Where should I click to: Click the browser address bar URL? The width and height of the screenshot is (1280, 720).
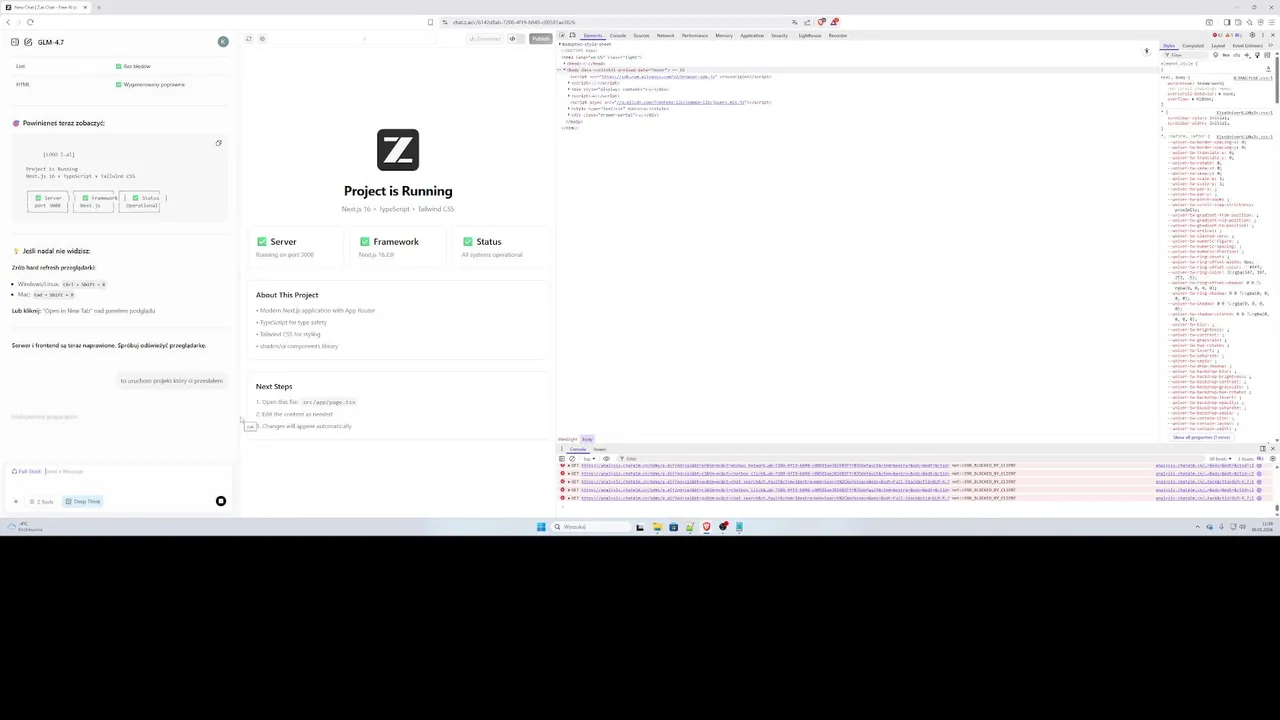pos(514,22)
